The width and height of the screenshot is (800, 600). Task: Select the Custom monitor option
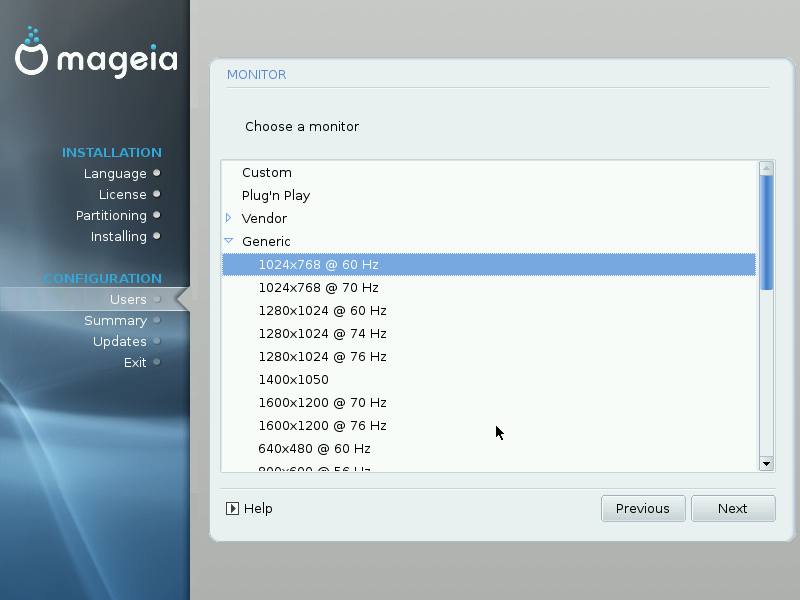(266, 172)
